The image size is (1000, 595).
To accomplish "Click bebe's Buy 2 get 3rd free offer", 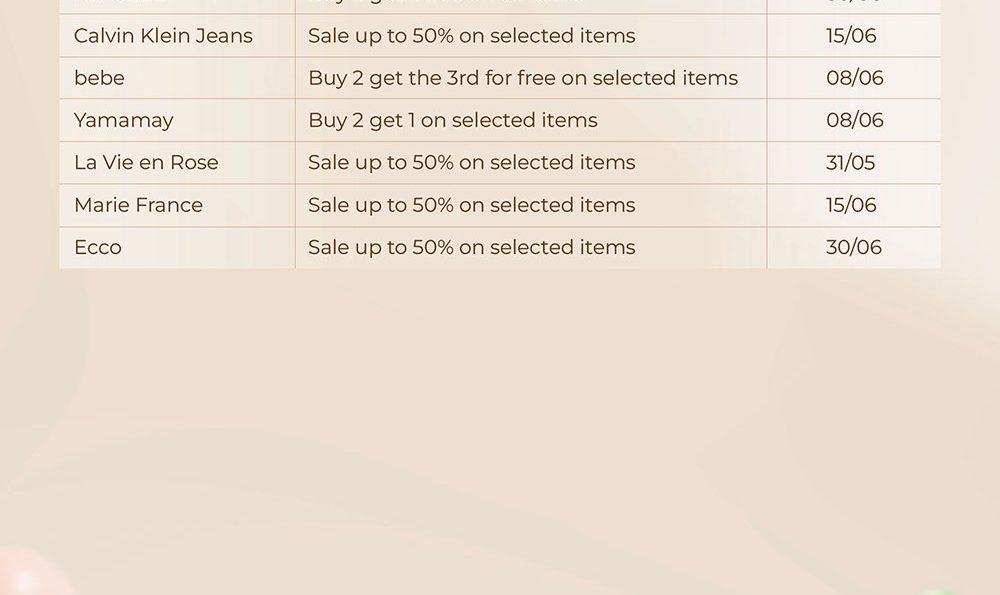I will pos(523,78).
